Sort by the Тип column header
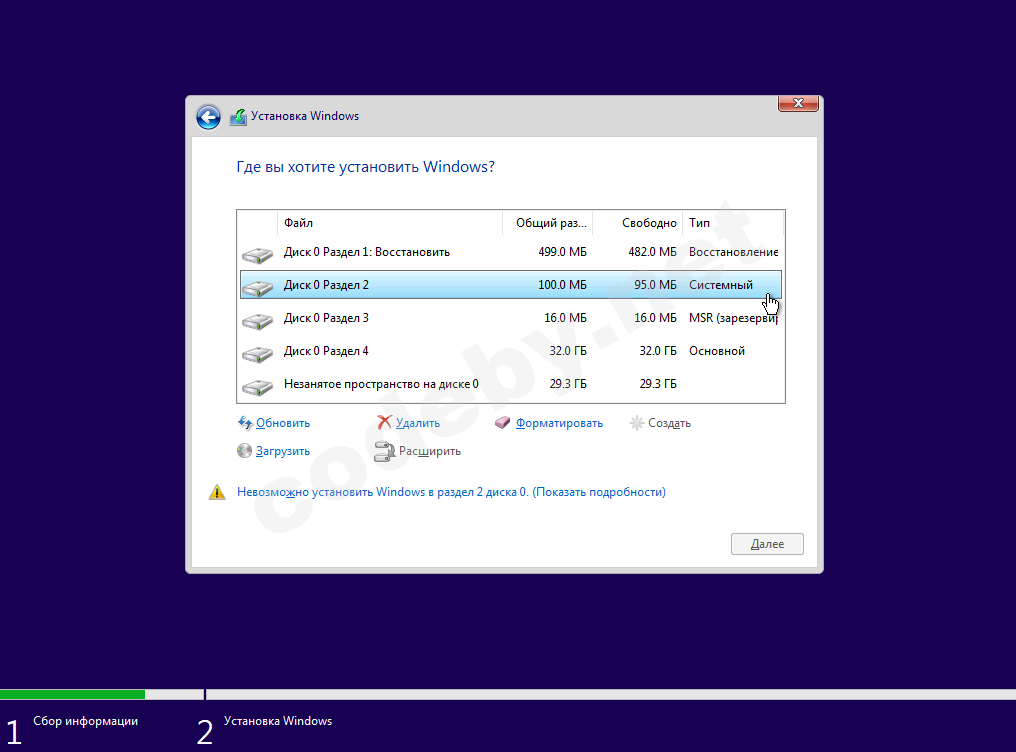Screen dimensions: 1016x752 point(733,223)
